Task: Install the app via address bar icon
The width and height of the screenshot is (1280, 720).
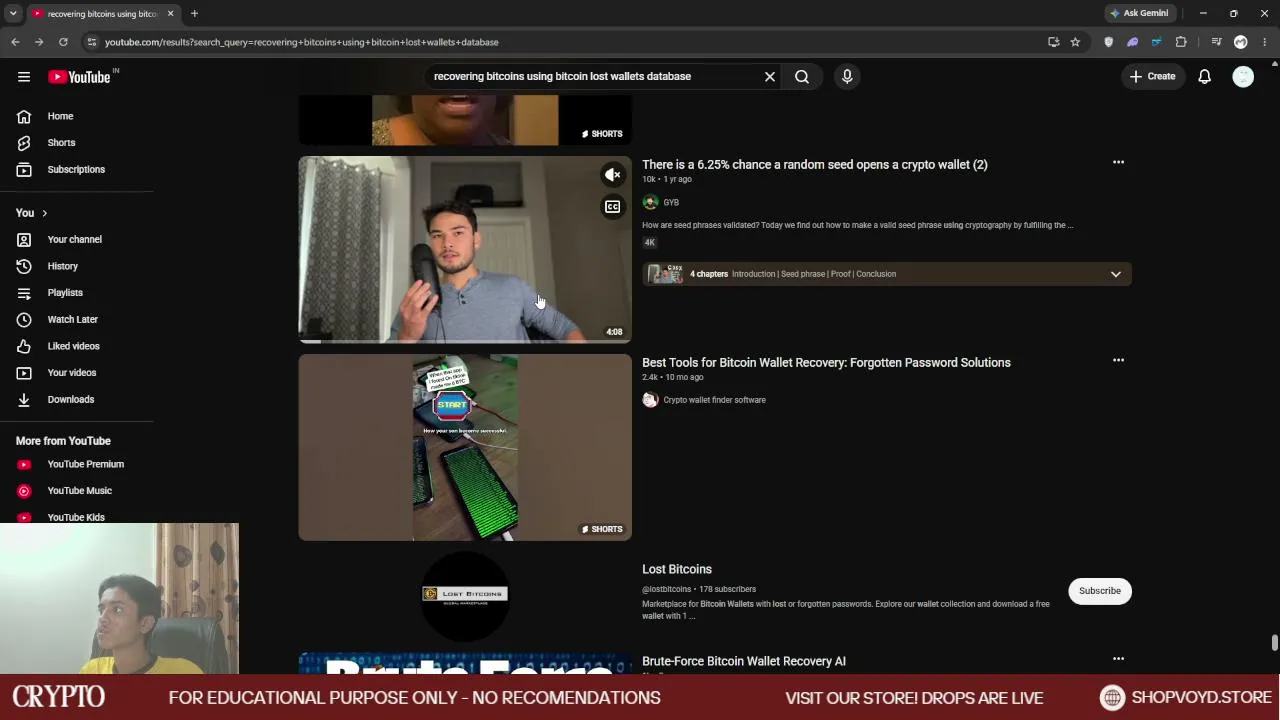Action: pyautogui.click(x=1053, y=42)
